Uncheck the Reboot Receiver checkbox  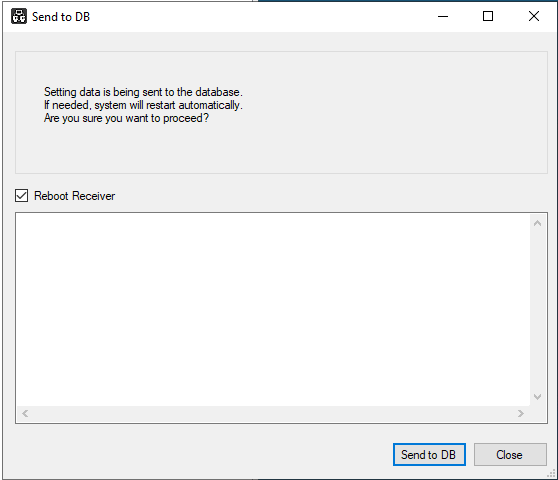point(21,196)
